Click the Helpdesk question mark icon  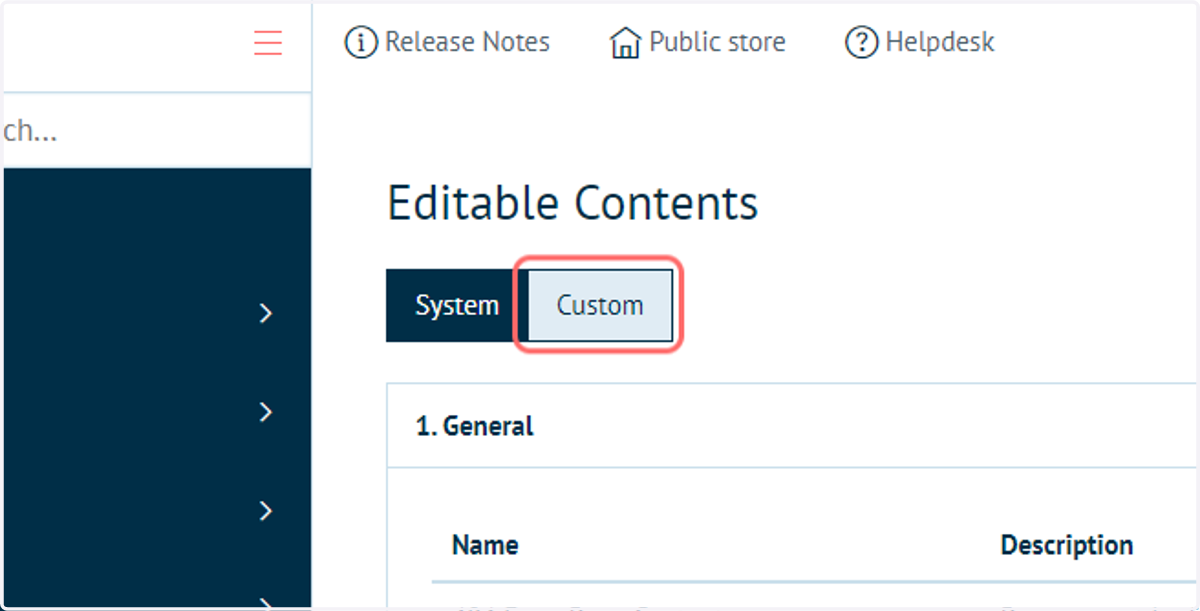861,43
